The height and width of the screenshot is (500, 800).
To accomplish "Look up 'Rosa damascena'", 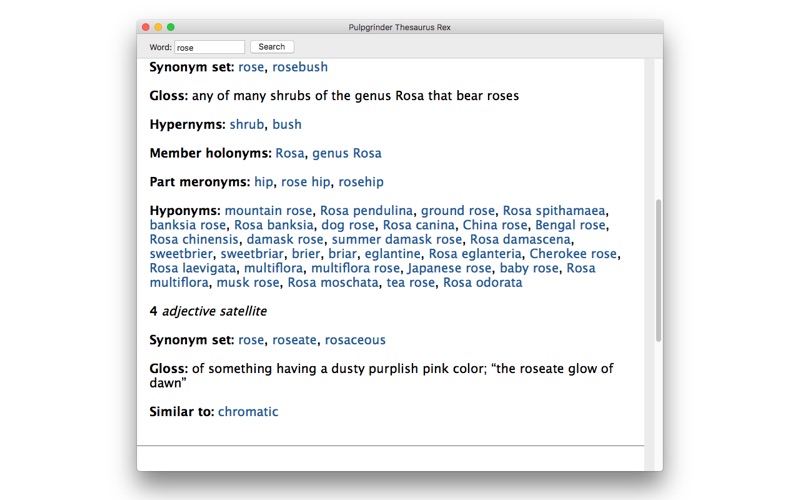I will 520,239.
